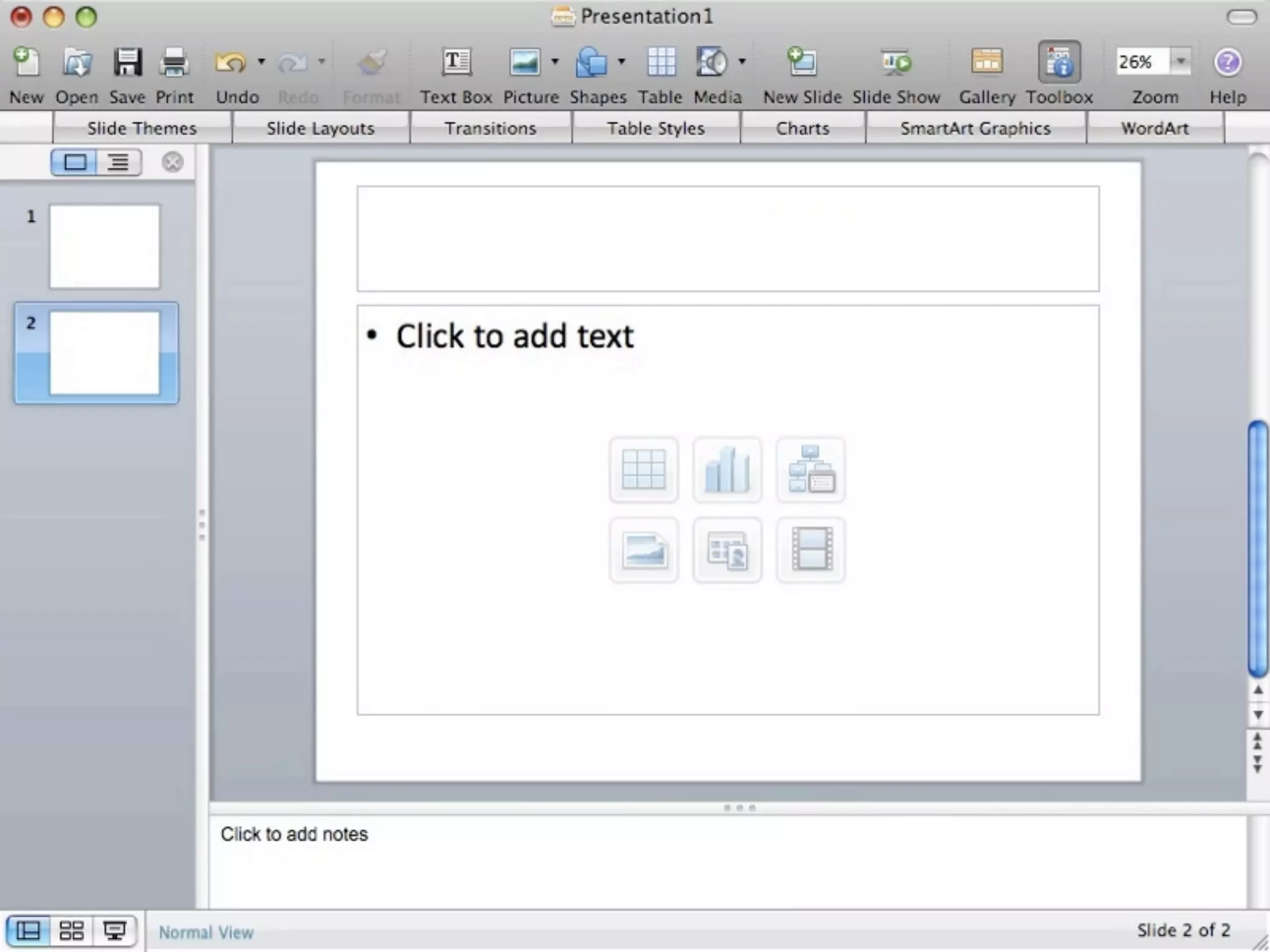The height and width of the screenshot is (952, 1270).
Task: Expand the Zoom percentage dropdown
Action: click(1181, 61)
